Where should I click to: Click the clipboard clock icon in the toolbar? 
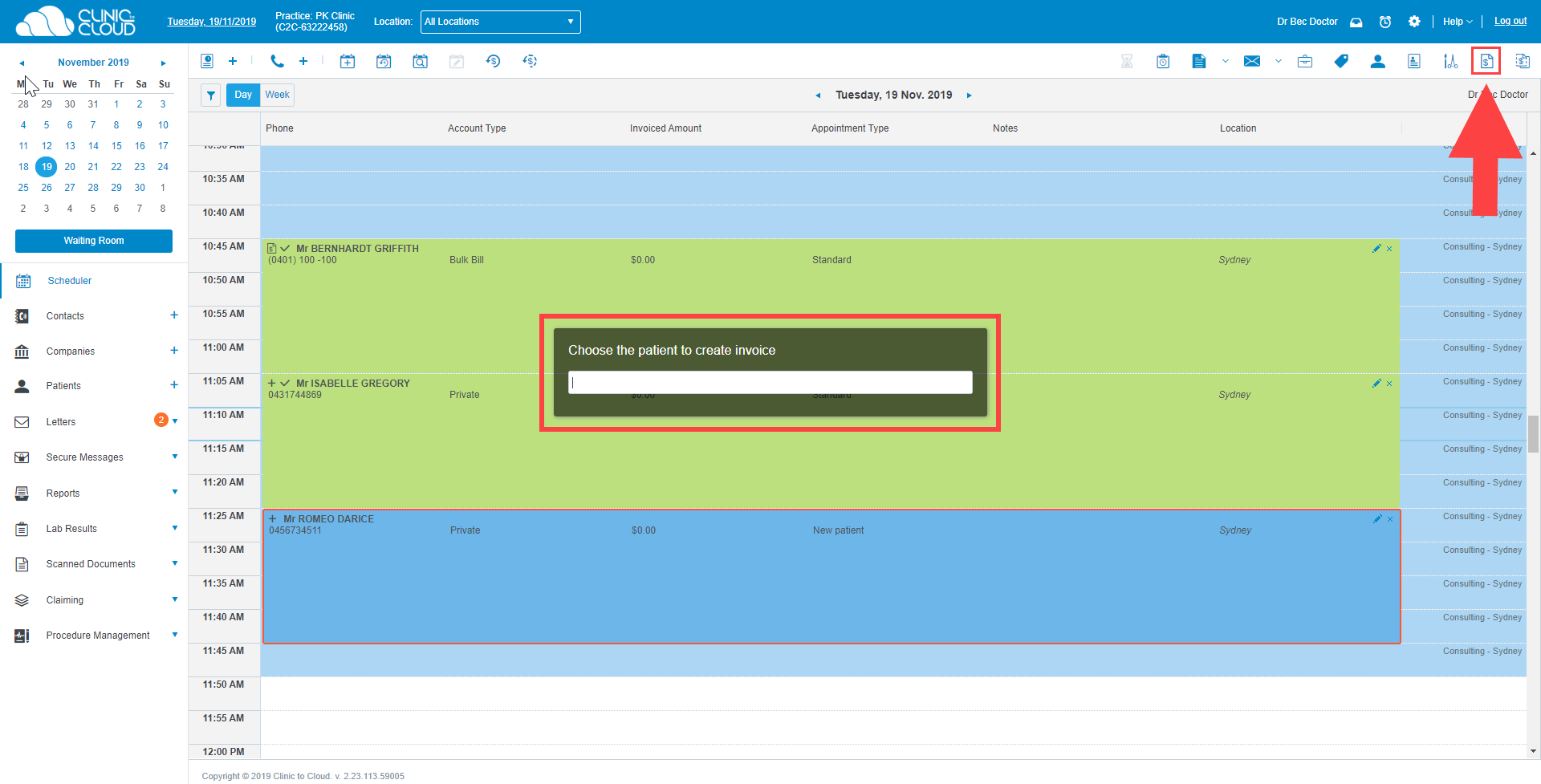[x=1163, y=61]
